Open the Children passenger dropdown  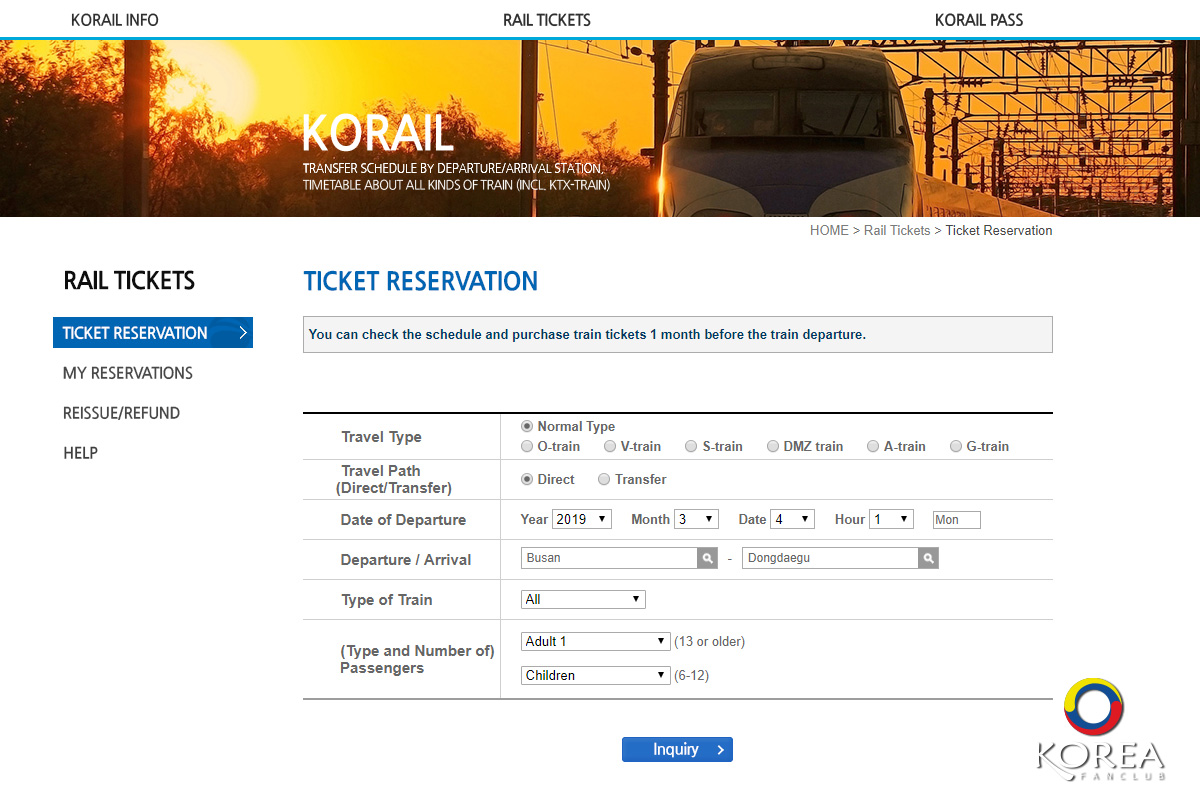595,675
